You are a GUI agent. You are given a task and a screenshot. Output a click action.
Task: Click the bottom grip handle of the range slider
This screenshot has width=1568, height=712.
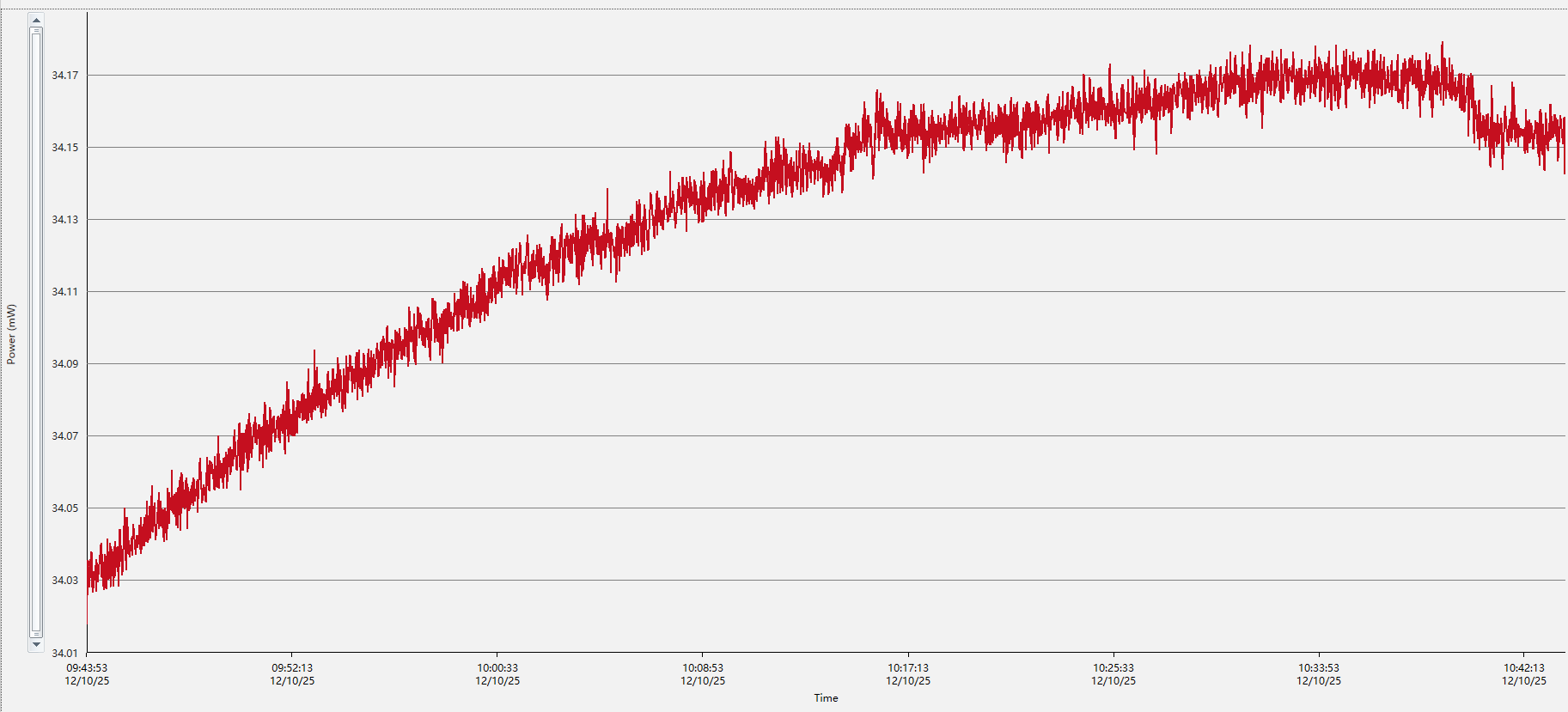pyautogui.click(x=36, y=634)
